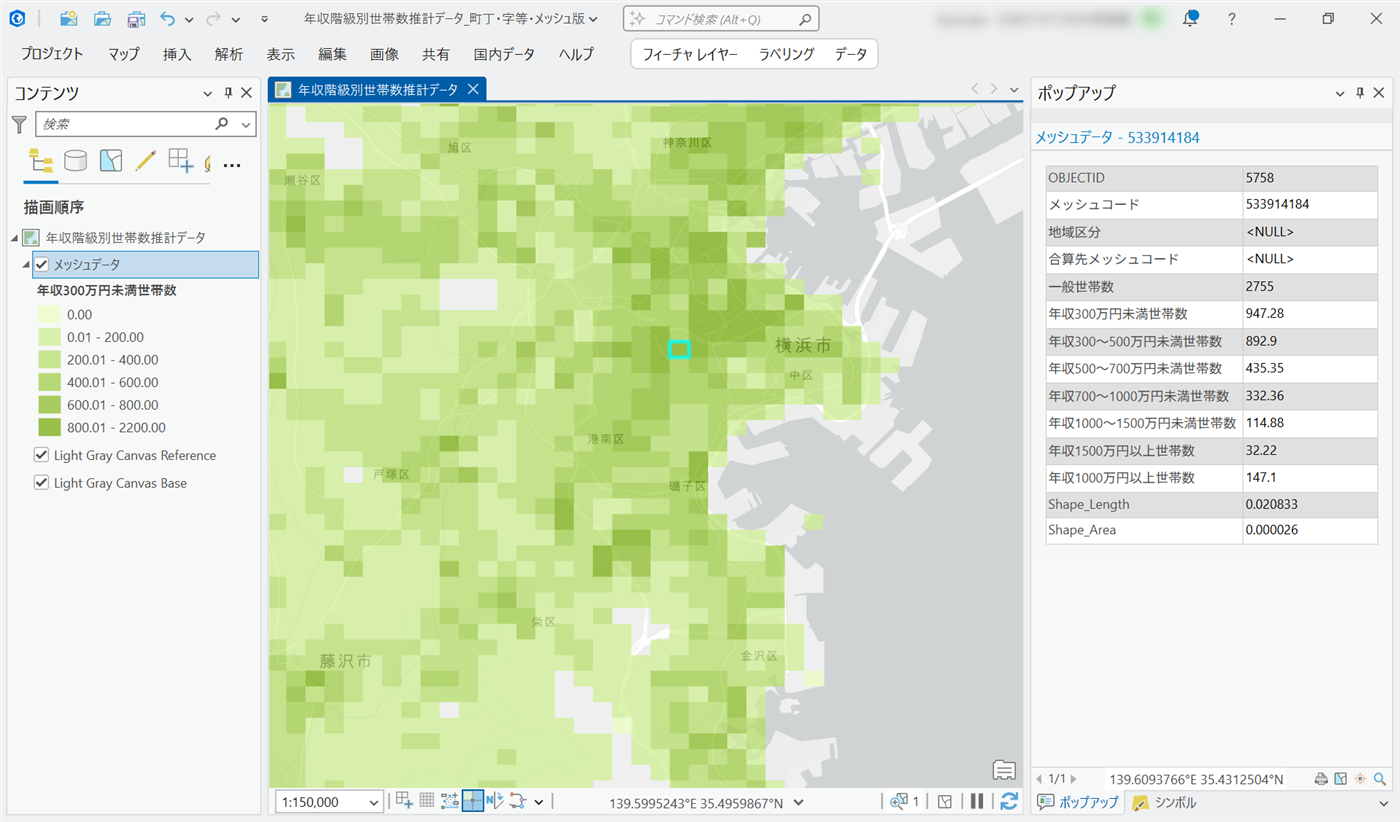Click the メッシュデータ - 533914184 popup title link
Screen dimensions: 1400x822
tap(1116, 138)
